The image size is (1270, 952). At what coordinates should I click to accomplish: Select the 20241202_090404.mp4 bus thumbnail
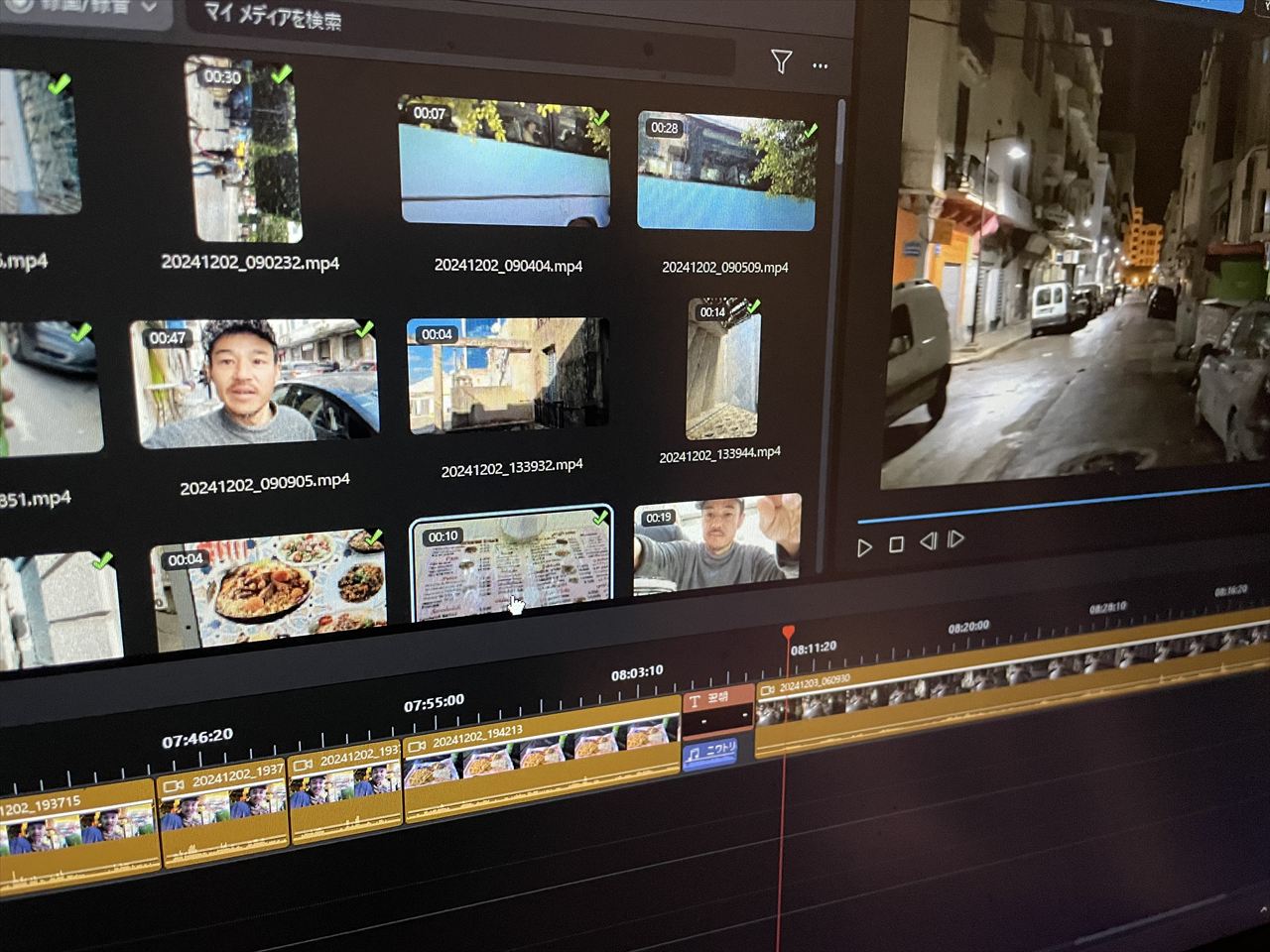pos(504,163)
